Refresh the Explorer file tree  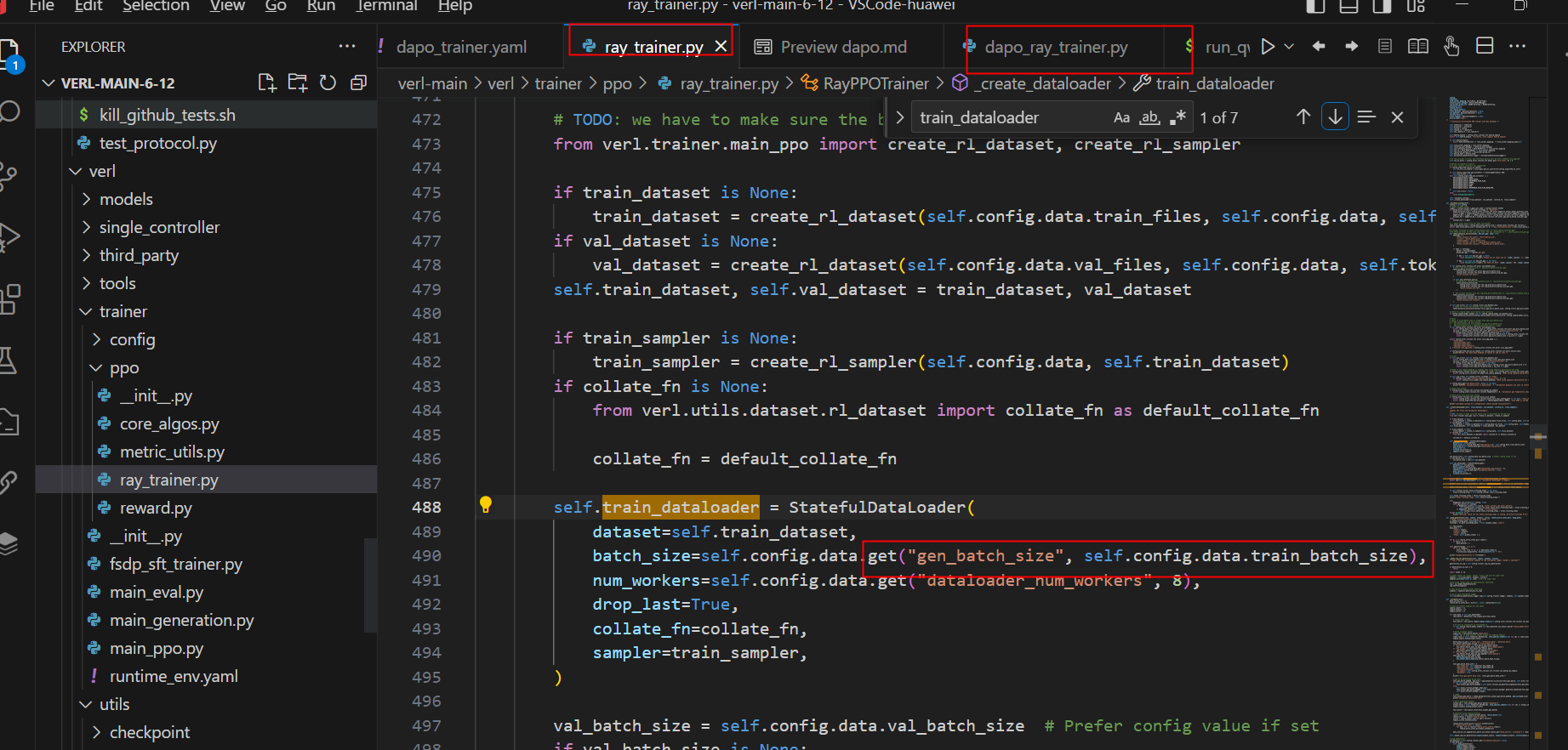pyautogui.click(x=328, y=82)
